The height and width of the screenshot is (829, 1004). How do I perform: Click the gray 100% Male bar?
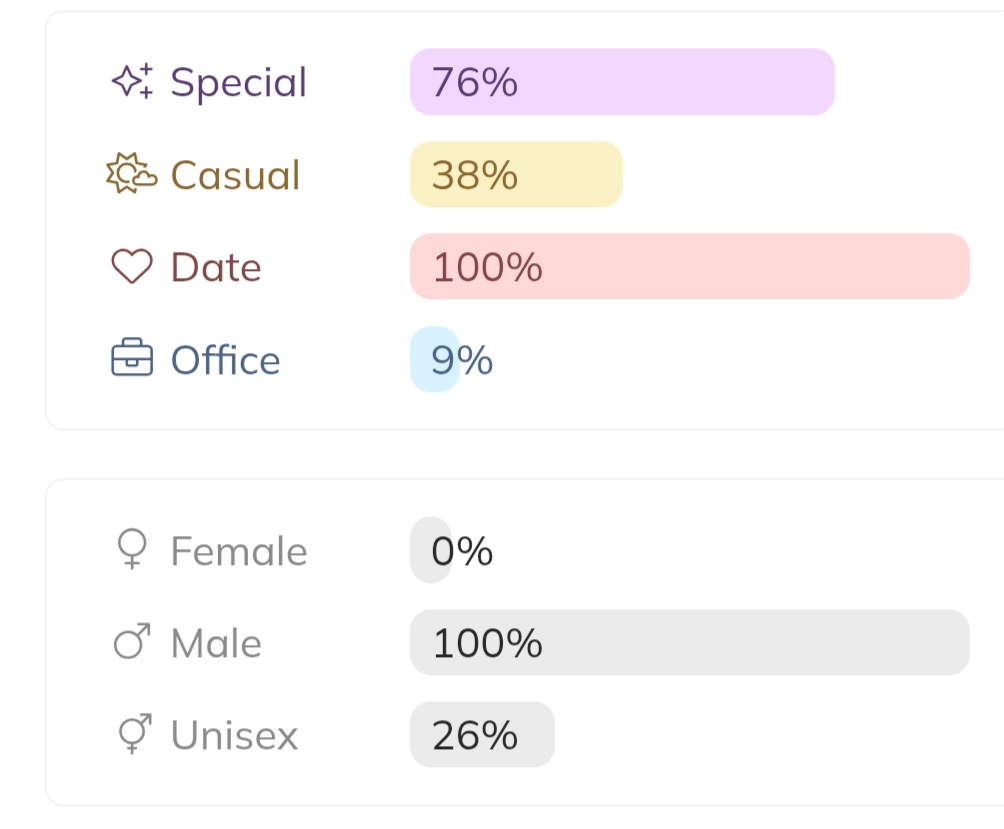click(x=690, y=643)
